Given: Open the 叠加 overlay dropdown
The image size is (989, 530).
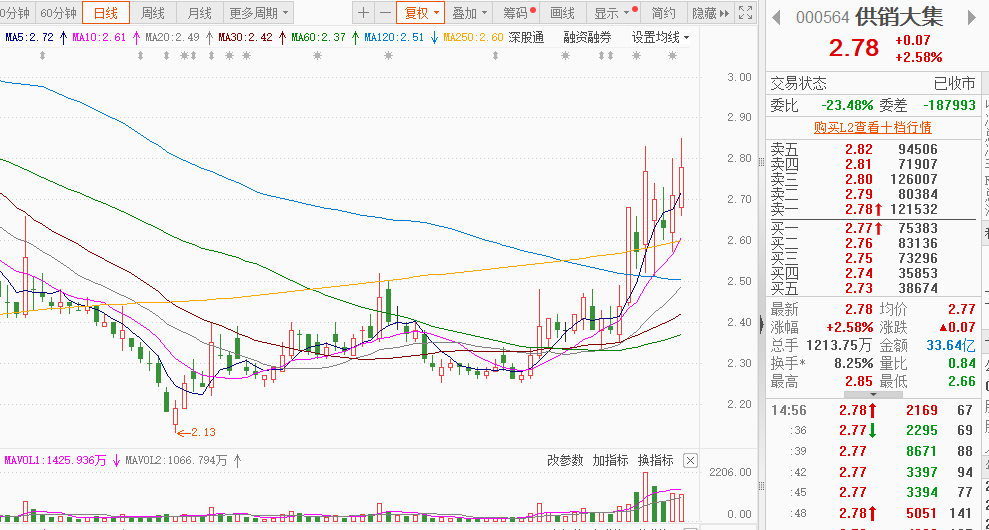Looking at the screenshot, I should click(469, 13).
